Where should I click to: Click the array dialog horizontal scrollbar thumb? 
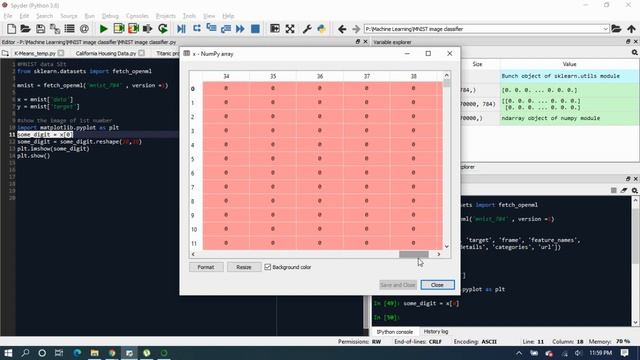[x=413, y=254]
